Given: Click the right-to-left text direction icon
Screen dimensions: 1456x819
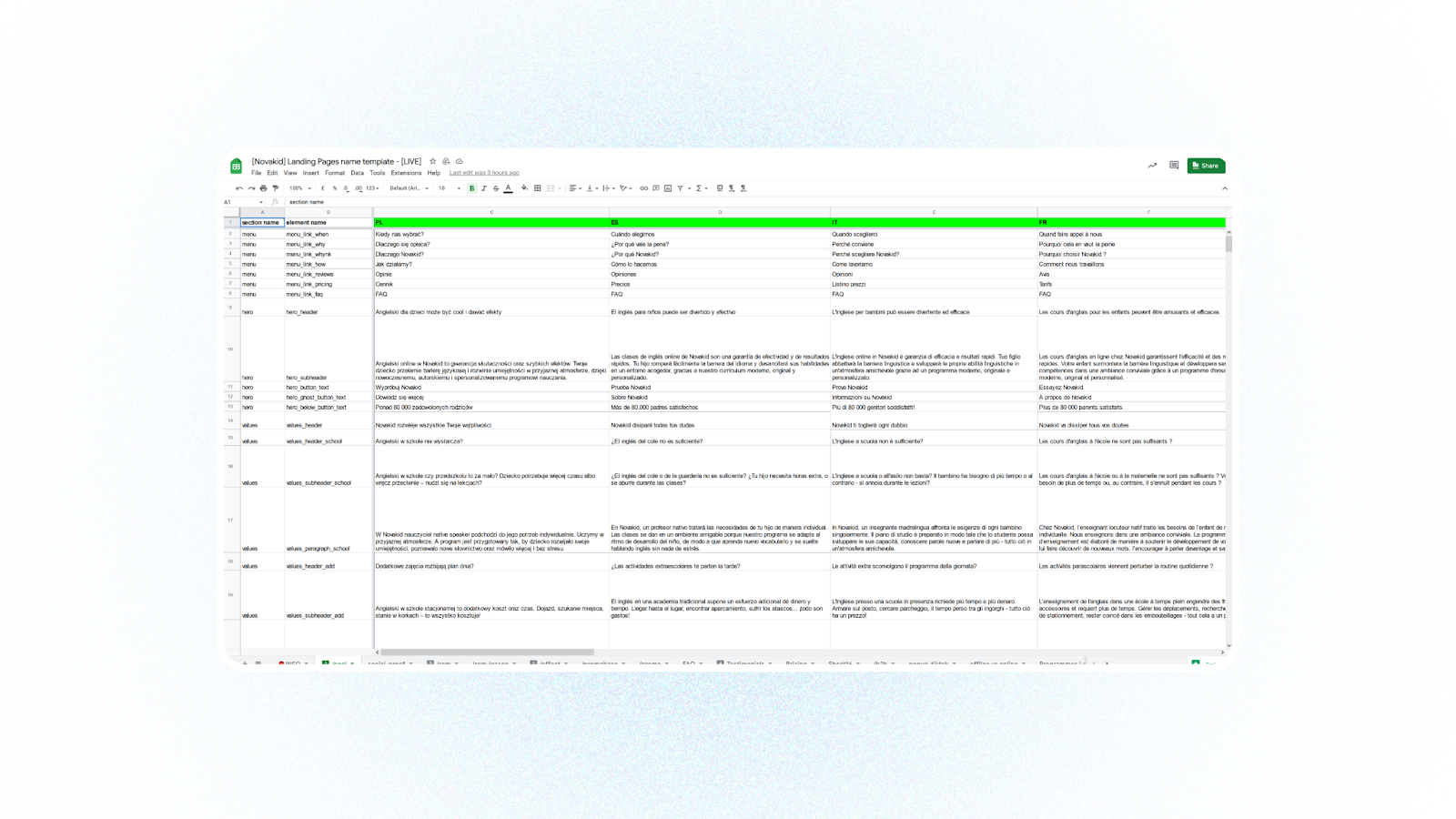Looking at the screenshot, I should [x=743, y=188].
